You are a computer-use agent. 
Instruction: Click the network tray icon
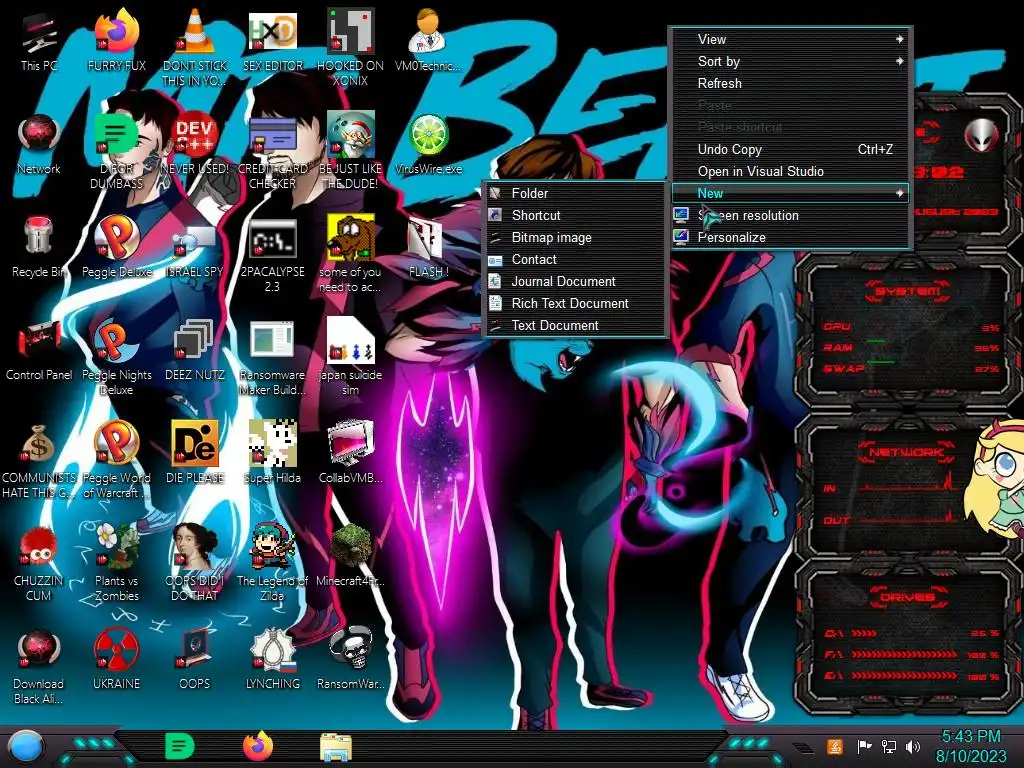(889, 746)
